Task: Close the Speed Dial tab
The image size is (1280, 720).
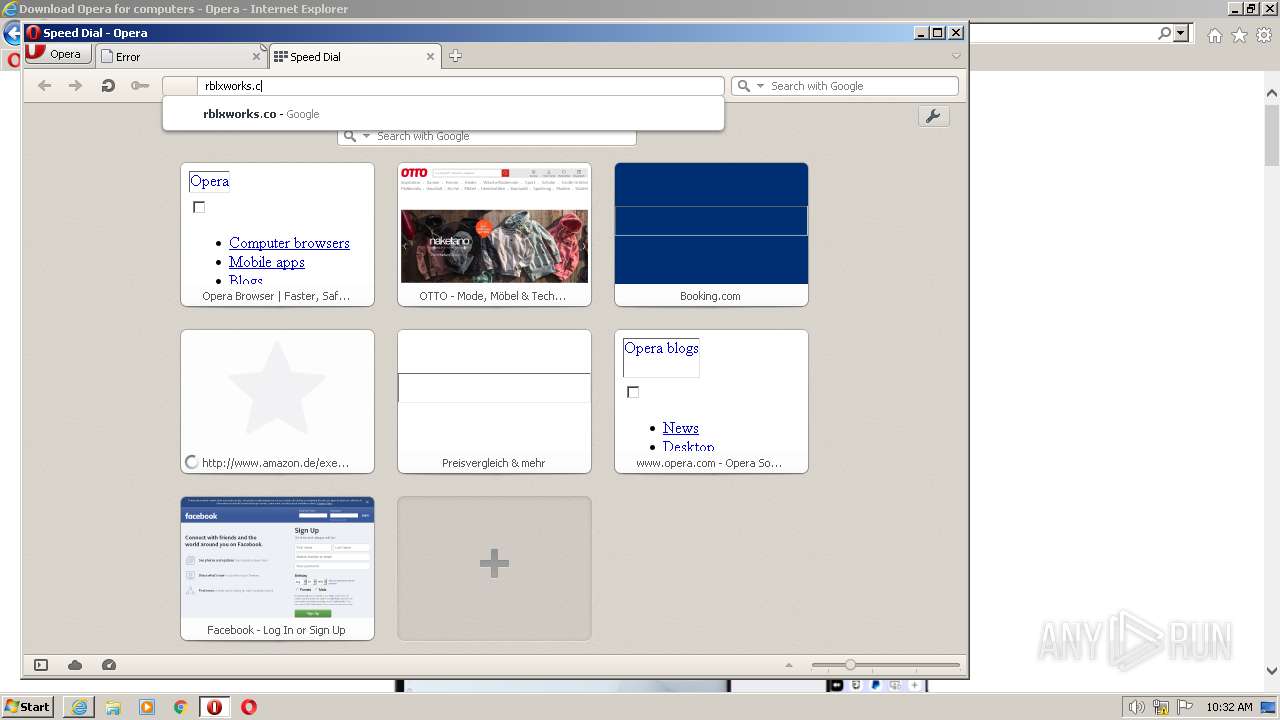Action: point(431,57)
